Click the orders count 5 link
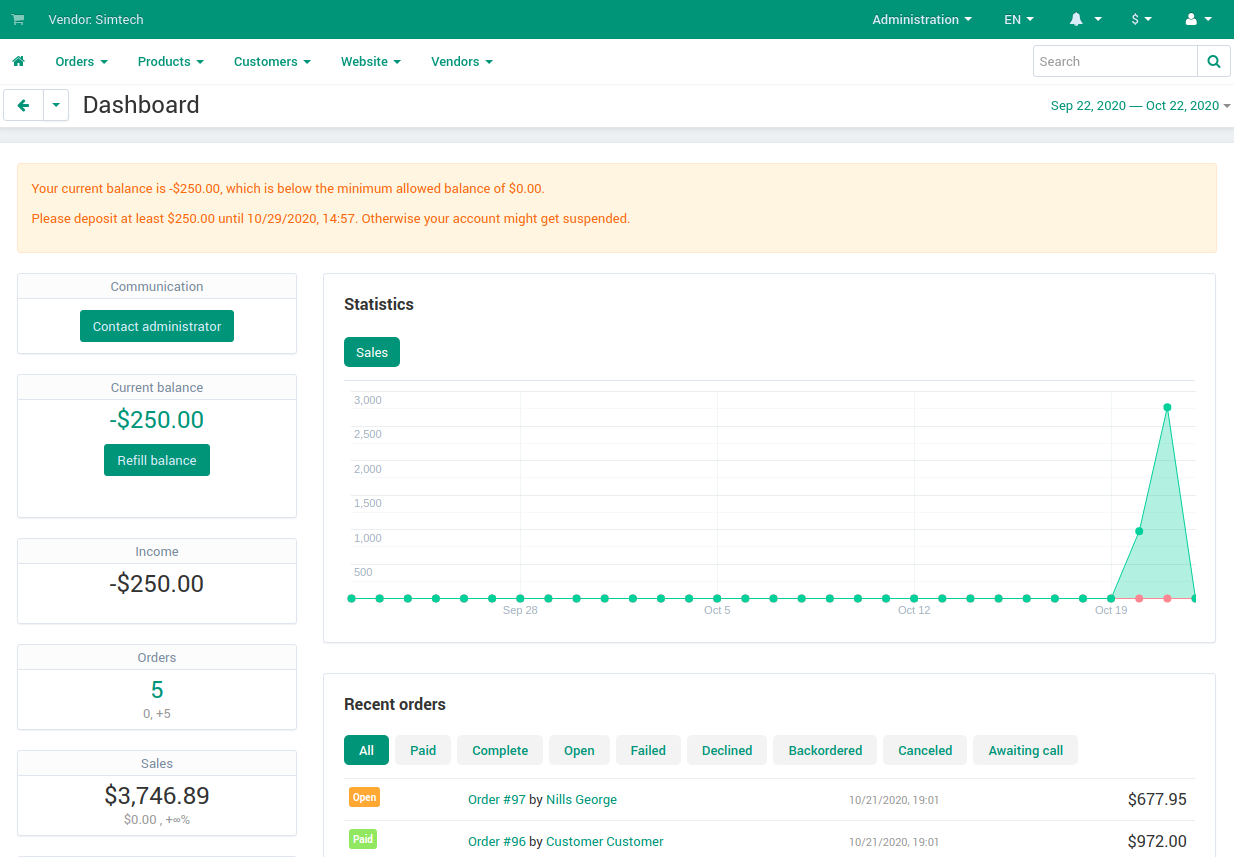1234x857 pixels. pyautogui.click(x=157, y=690)
